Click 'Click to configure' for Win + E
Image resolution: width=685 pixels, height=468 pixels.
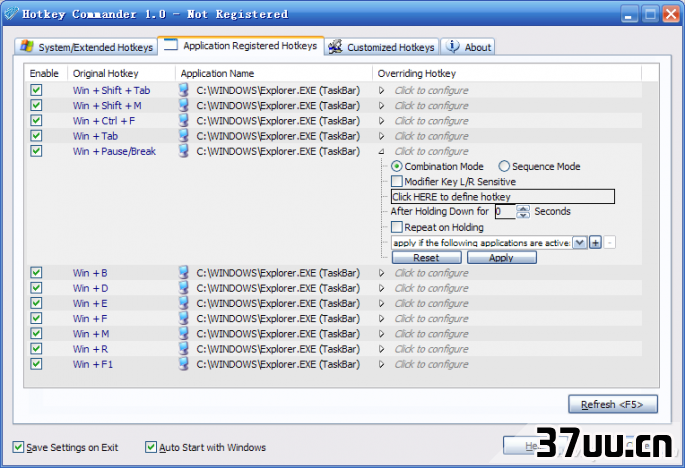pyautogui.click(x=432, y=303)
